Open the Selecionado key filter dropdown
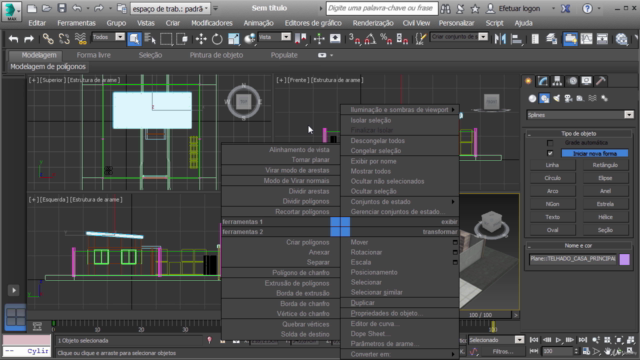Screen dimensions: 640x360 pos(496,340)
